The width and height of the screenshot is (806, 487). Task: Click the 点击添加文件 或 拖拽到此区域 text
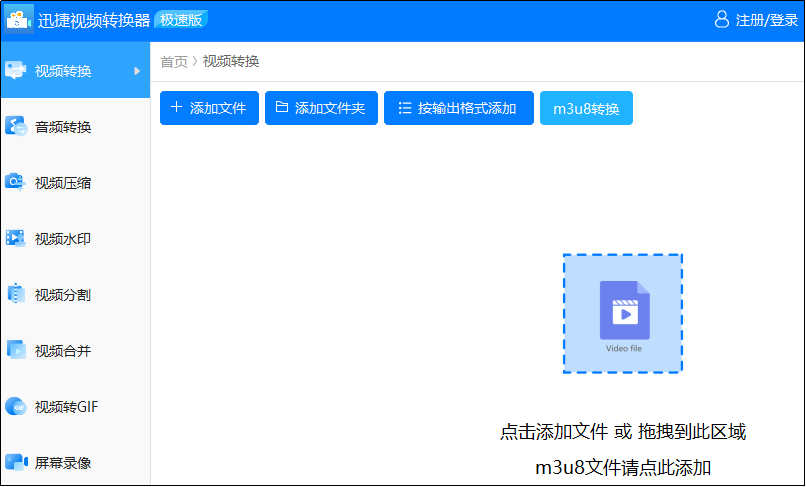(x=622, y=431)
